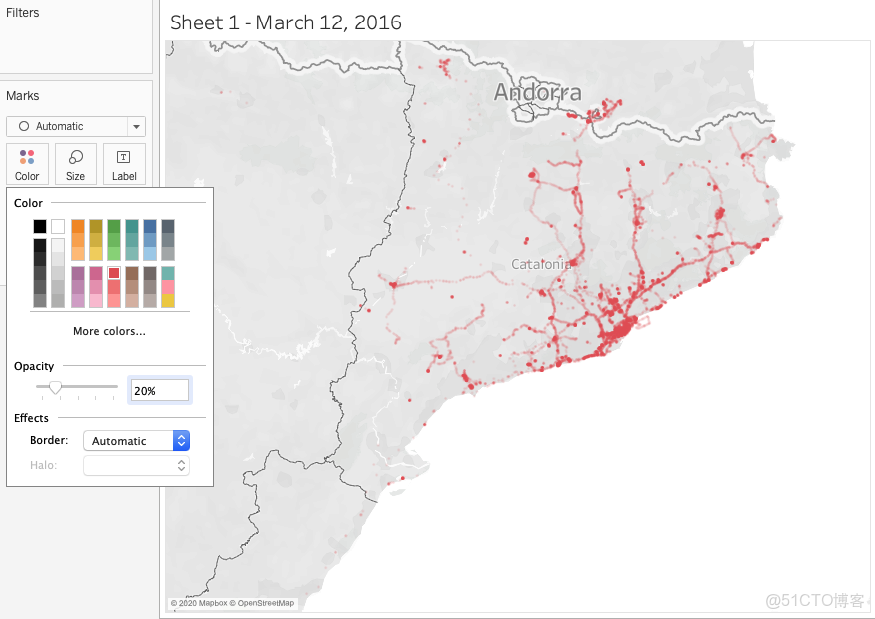This screenshot has height=619, width=875.
Task: Open the Color properties on the Marks card
Action: [x=27, y=164]
